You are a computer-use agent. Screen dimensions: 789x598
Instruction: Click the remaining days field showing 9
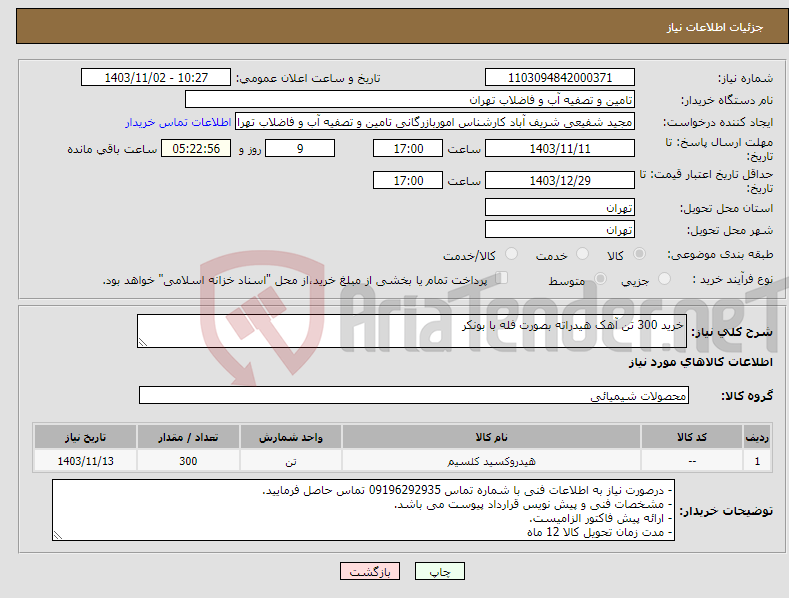[300, 148]
